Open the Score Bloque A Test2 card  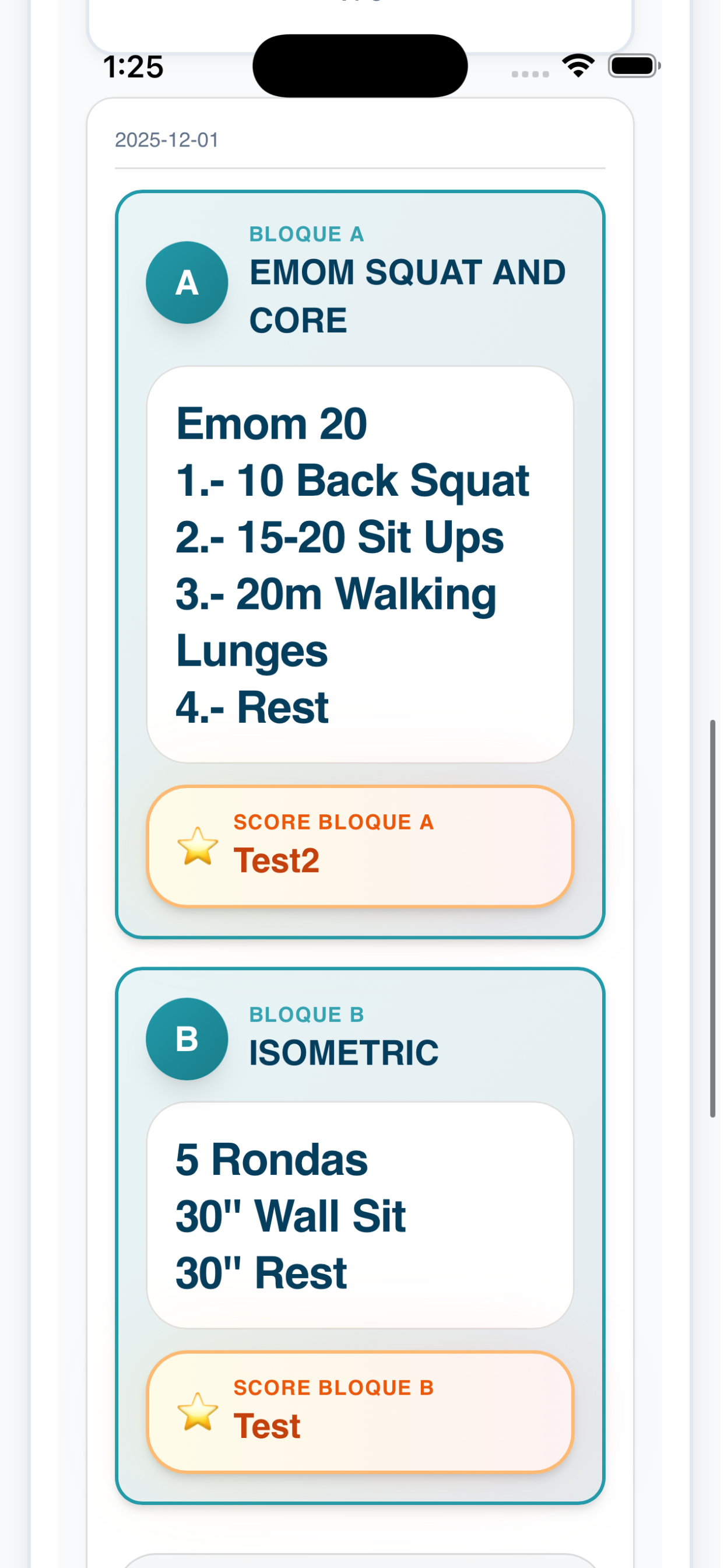coord(360,846)
